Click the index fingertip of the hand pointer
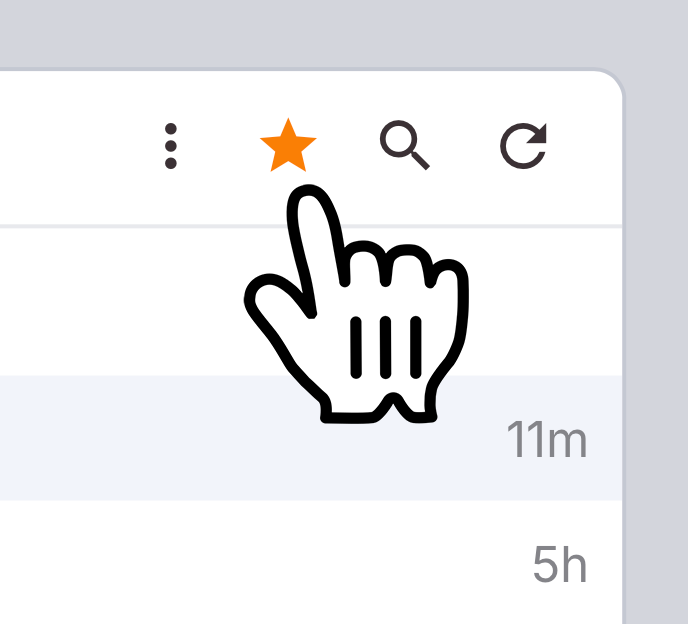Image resolution: width=688 pixels, height=624 pixels. 308,197
